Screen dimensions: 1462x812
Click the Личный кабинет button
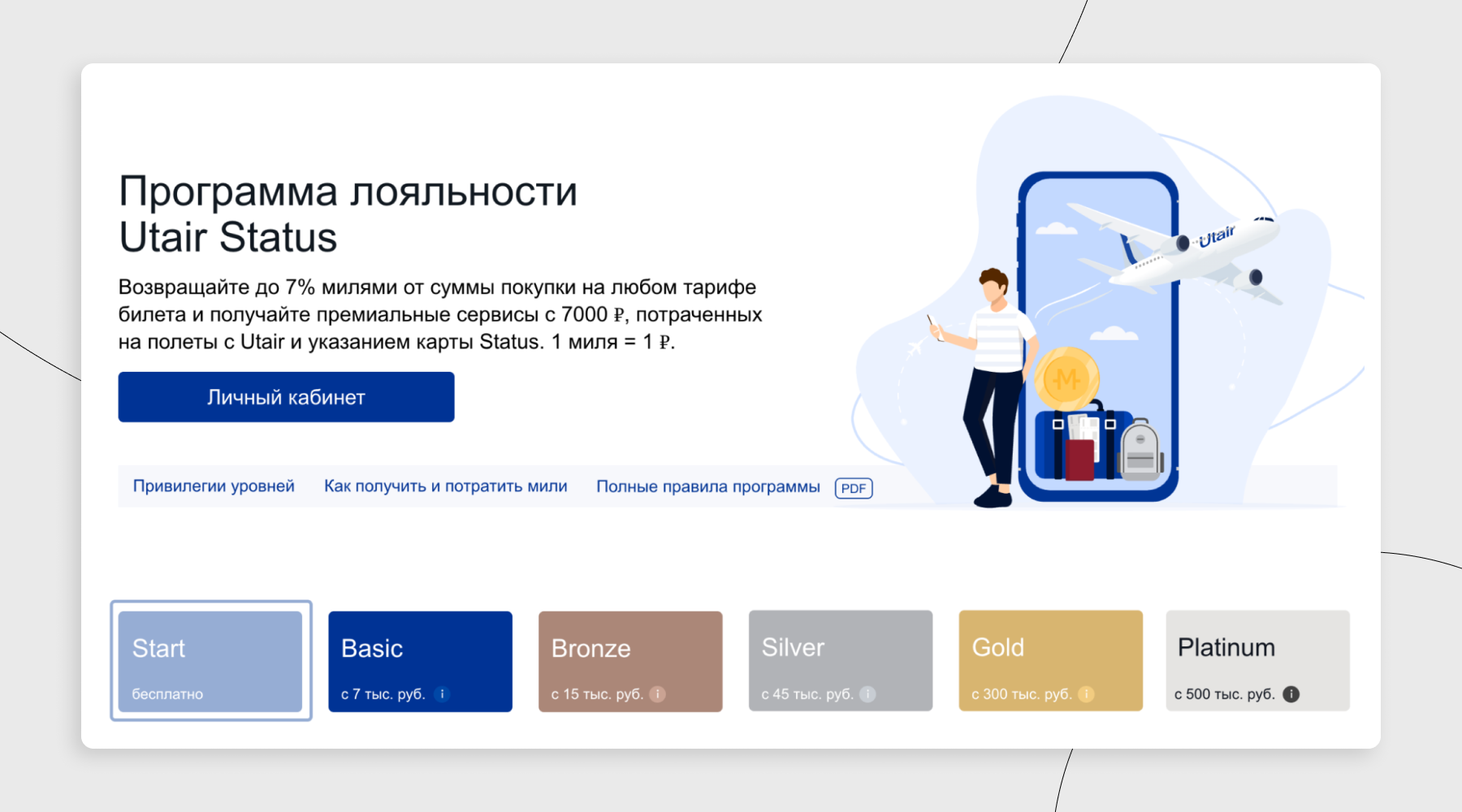point(286,397)
